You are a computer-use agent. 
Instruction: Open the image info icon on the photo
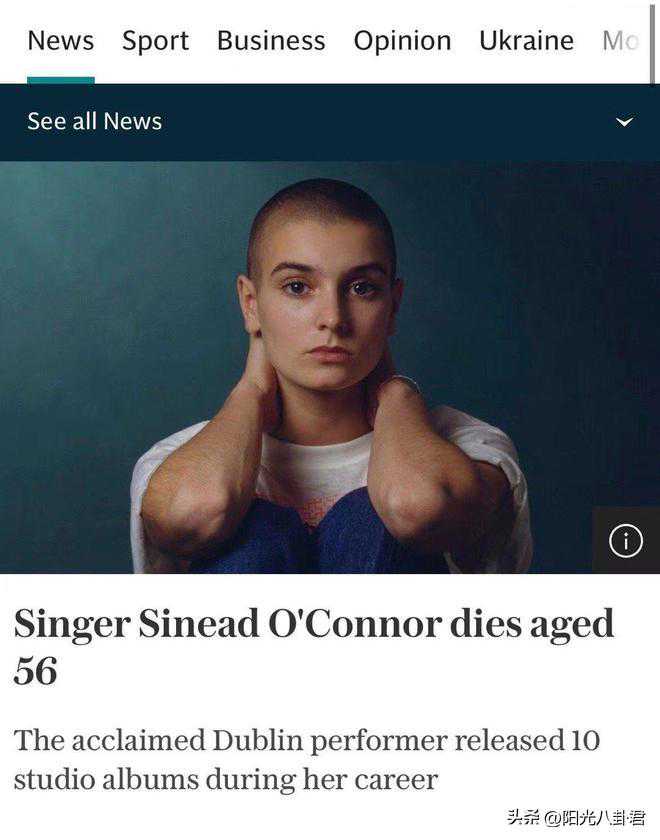click(626, 541)
